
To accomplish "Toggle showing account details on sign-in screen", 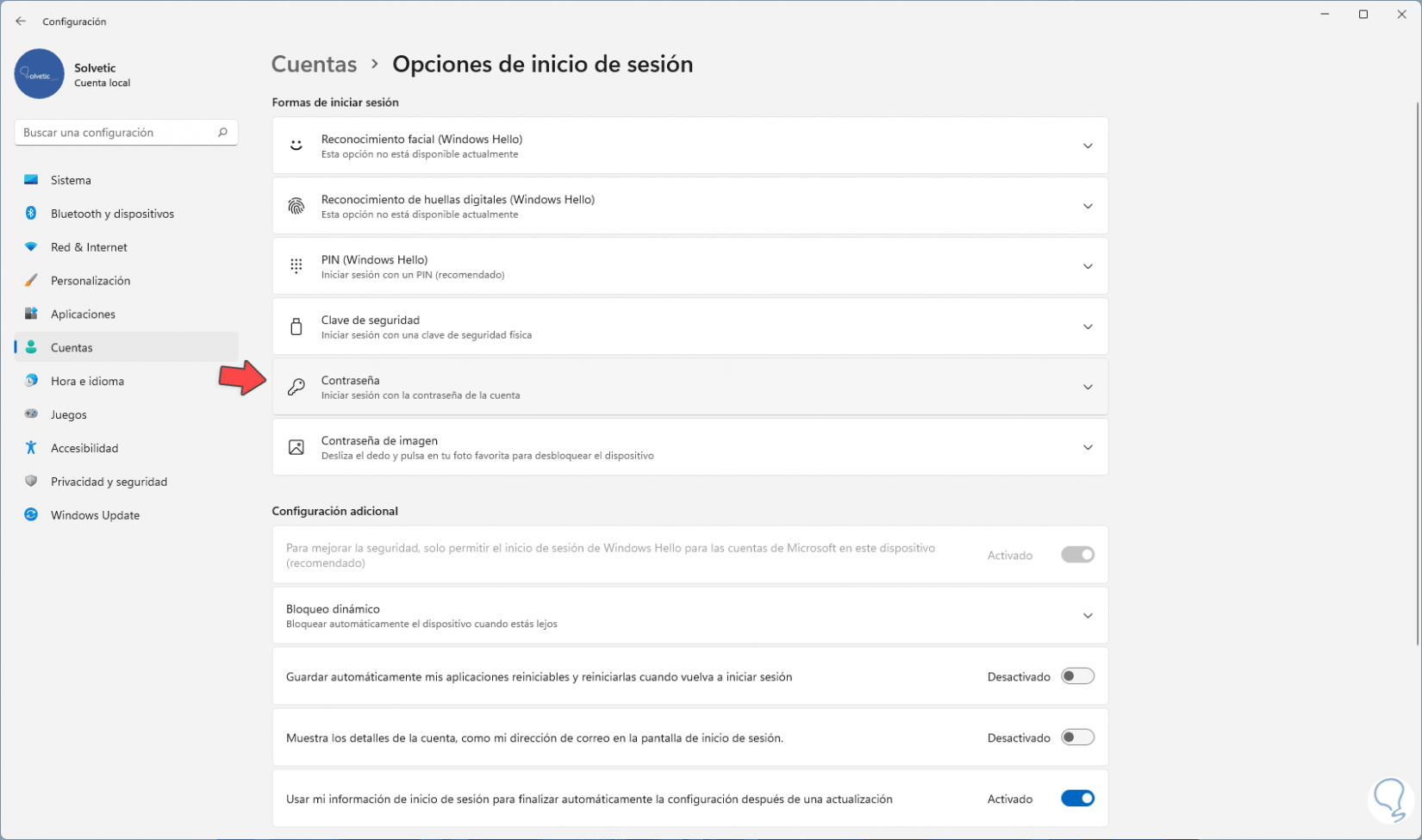I will click(1077, 737).
